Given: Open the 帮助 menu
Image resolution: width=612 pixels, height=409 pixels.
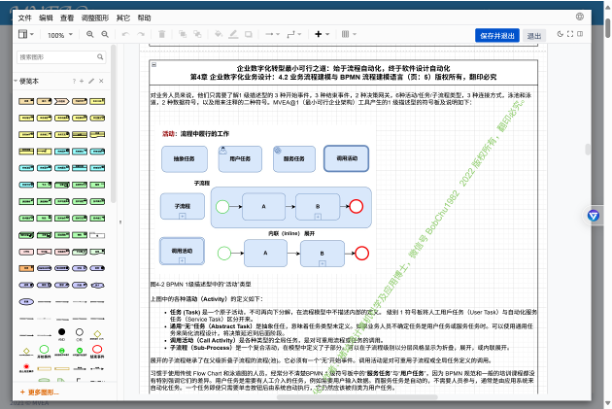Looking at the screenshot, I should pyautogui.click(x=144, y=18).
